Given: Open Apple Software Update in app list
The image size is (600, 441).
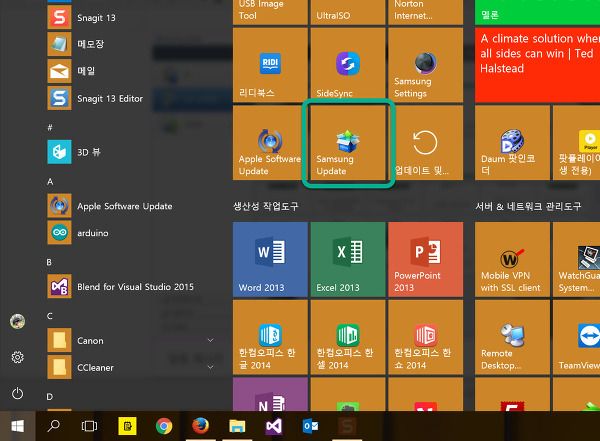Looking at the screenshot, I should point(130,206).
